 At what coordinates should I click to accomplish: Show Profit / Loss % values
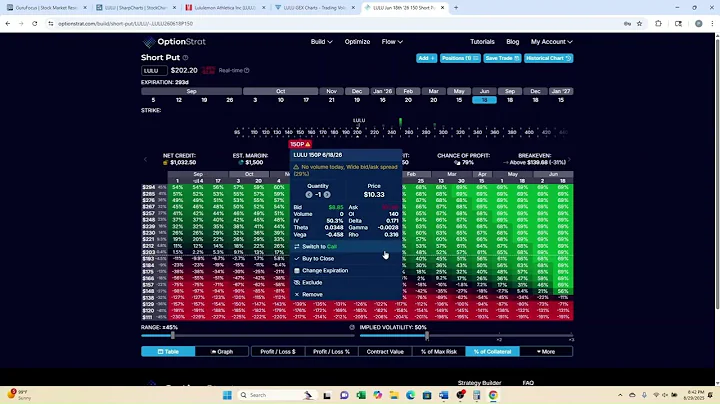(331, 352)
